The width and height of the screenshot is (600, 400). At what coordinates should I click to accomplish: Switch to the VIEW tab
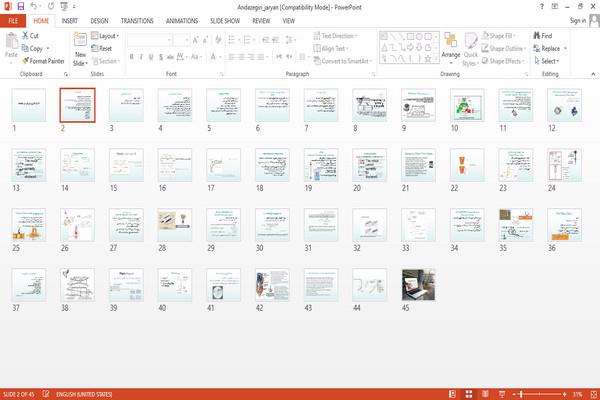coord(289,21)
